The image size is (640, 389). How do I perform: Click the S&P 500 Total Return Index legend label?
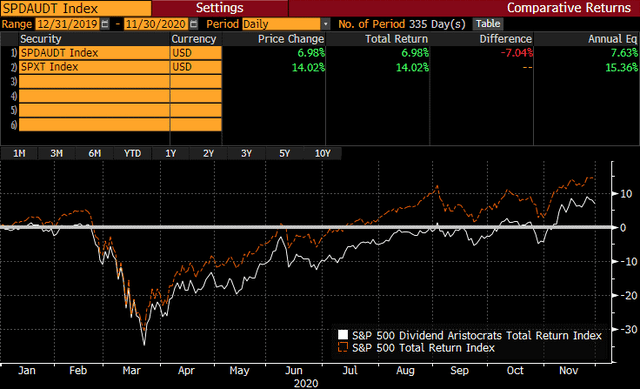point(423,348)
